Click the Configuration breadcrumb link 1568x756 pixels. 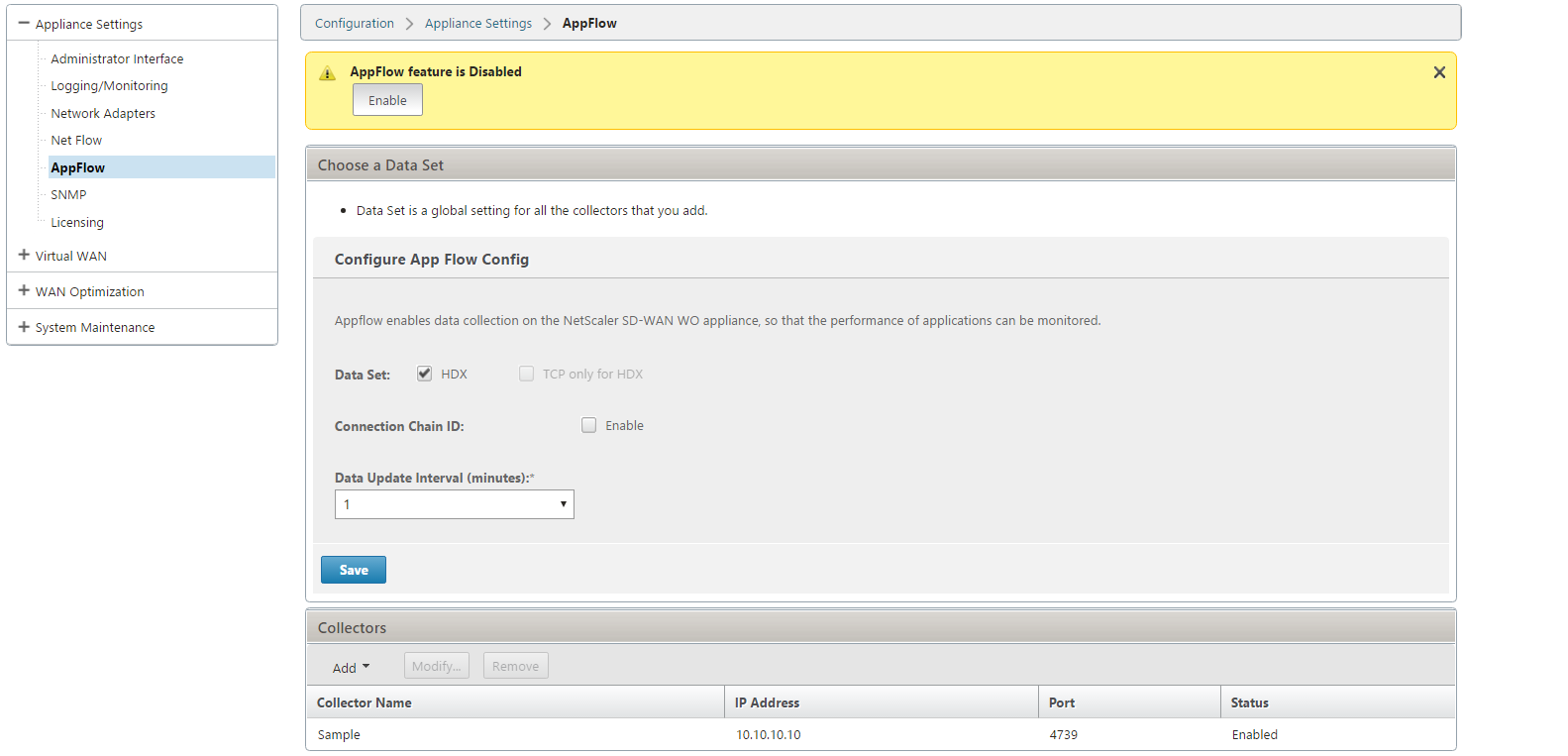pyautogui.click(x=355, y=23)
